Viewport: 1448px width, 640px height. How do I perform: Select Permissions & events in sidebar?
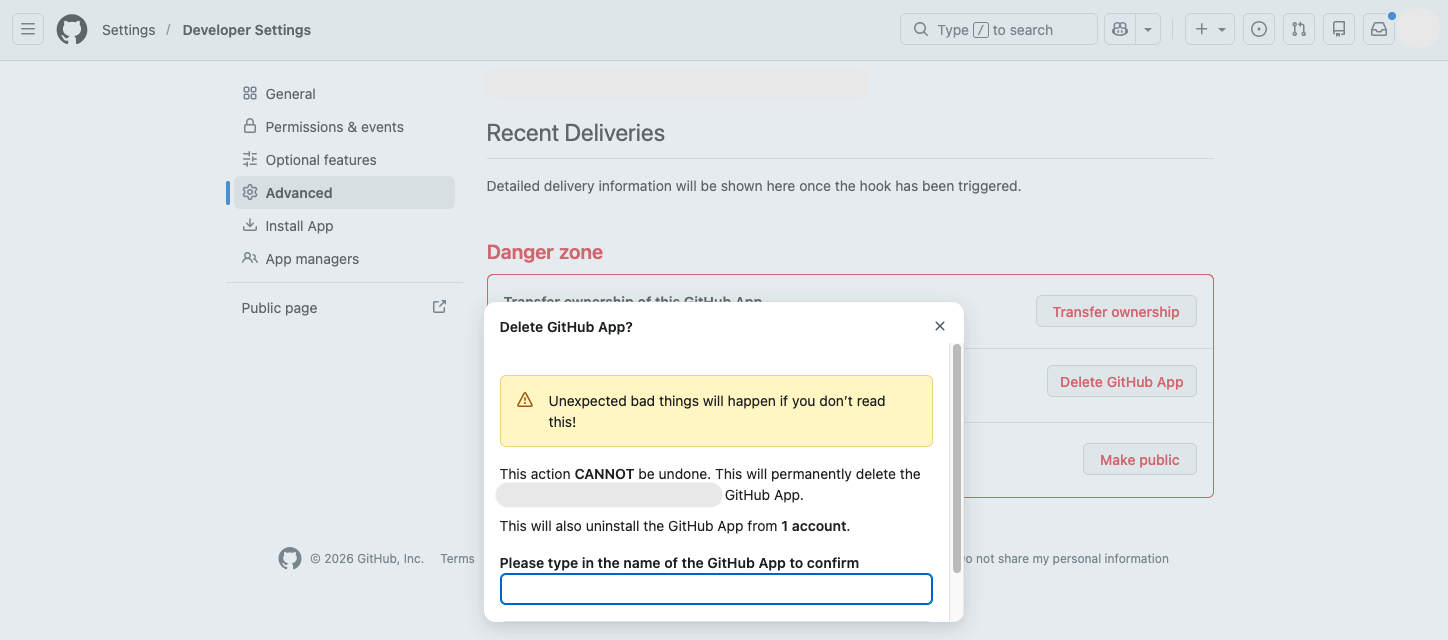pyautogui.click(x=344, y=127)
